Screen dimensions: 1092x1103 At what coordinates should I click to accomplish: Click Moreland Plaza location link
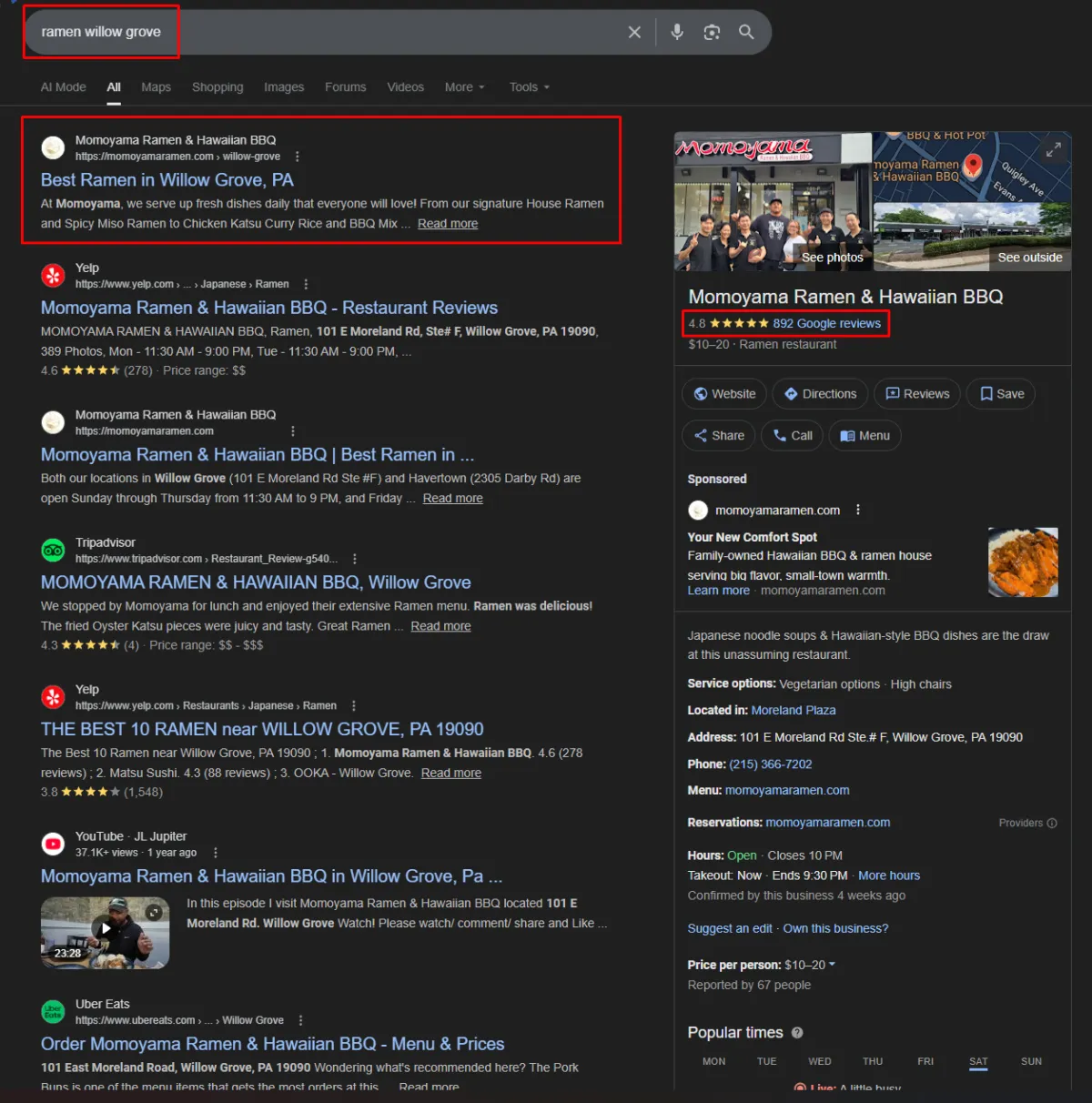point(794,710)
